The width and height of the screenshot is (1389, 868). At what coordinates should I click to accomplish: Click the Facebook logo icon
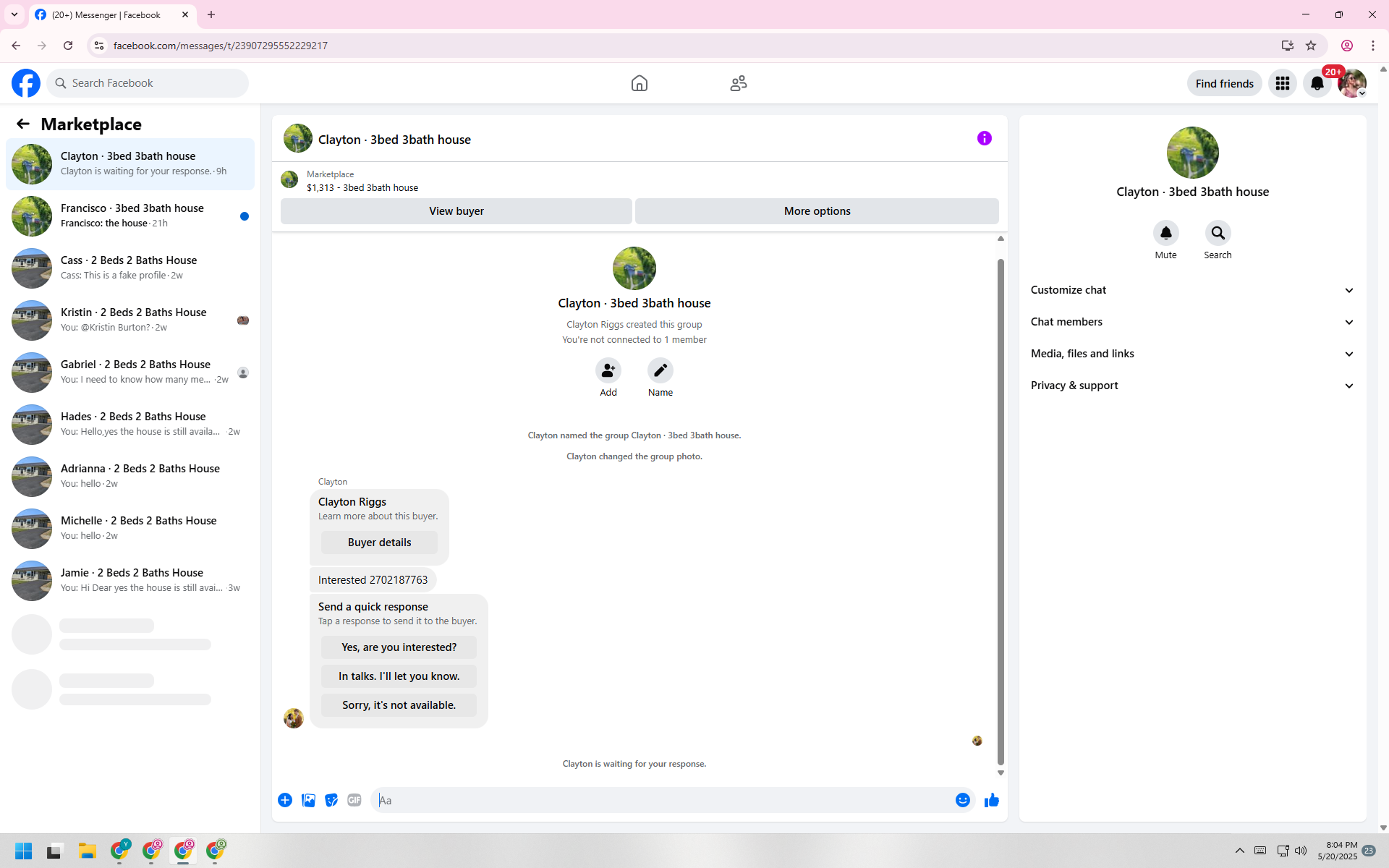tap(26, 83)
